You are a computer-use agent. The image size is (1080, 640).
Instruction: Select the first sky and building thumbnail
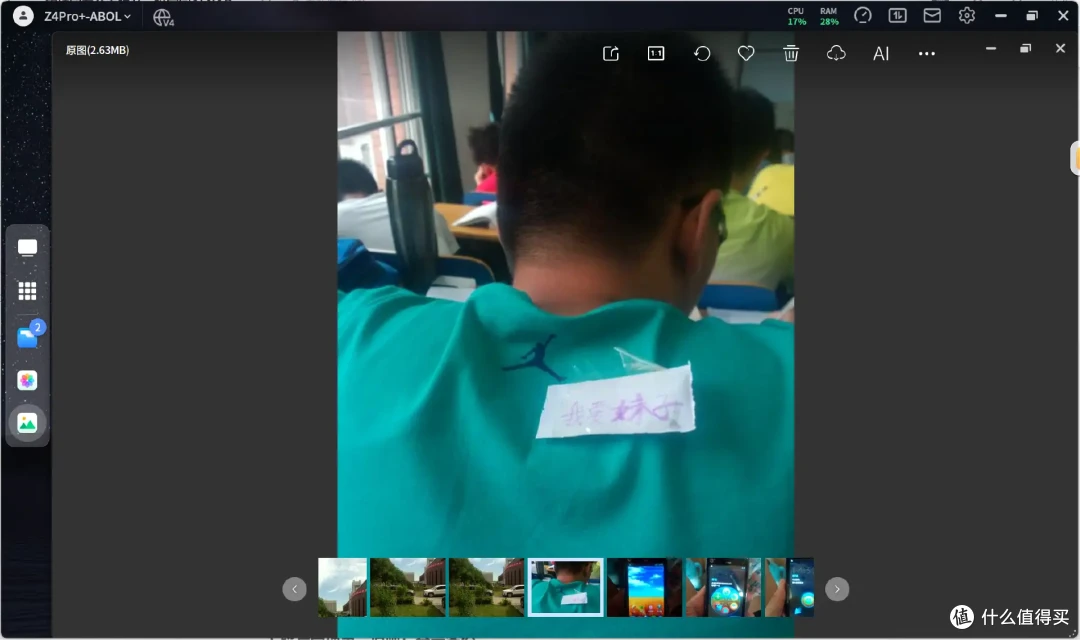pos(342,587)
